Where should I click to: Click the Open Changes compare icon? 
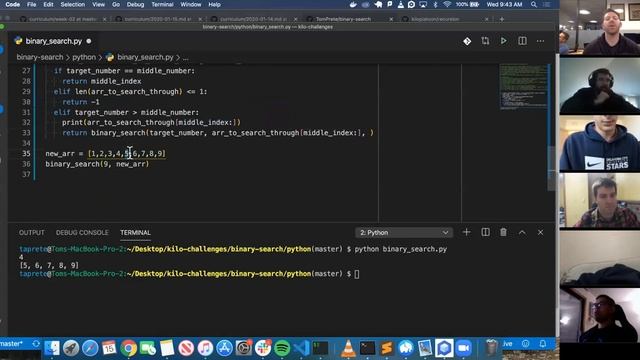[x=485, y=41]
